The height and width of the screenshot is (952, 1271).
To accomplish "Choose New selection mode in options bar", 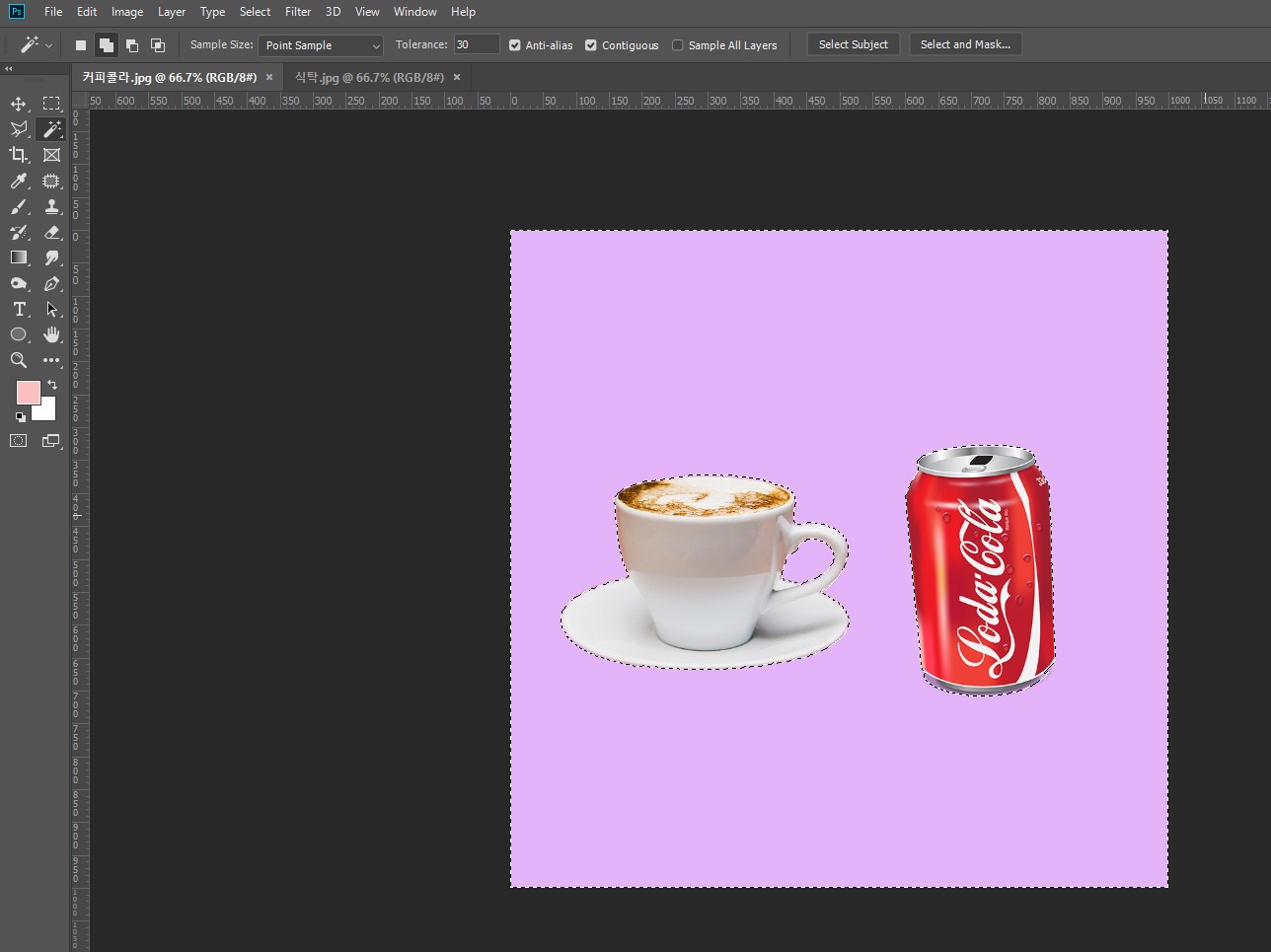I will point(81,45).
